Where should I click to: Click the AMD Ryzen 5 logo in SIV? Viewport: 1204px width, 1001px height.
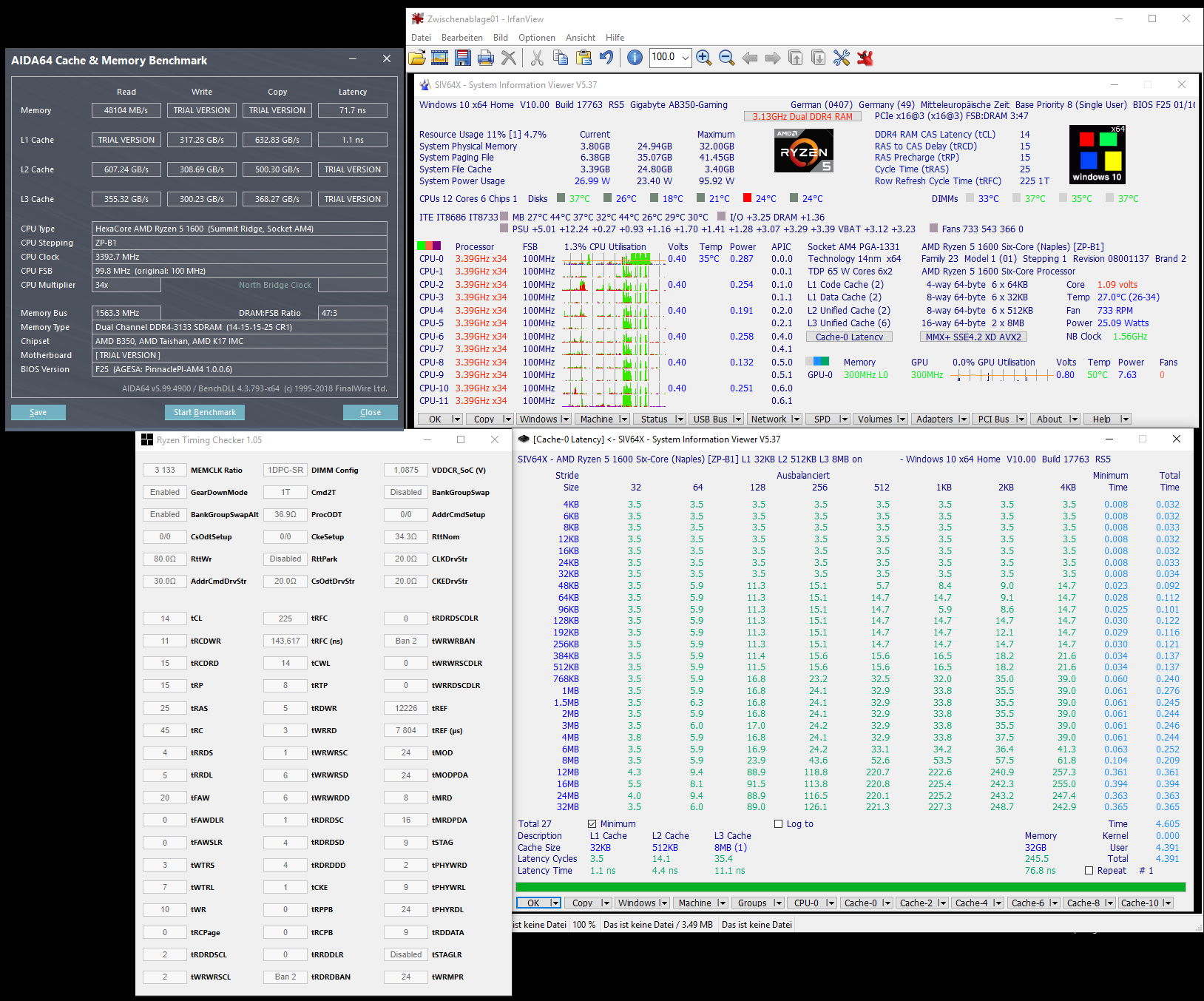804,151
